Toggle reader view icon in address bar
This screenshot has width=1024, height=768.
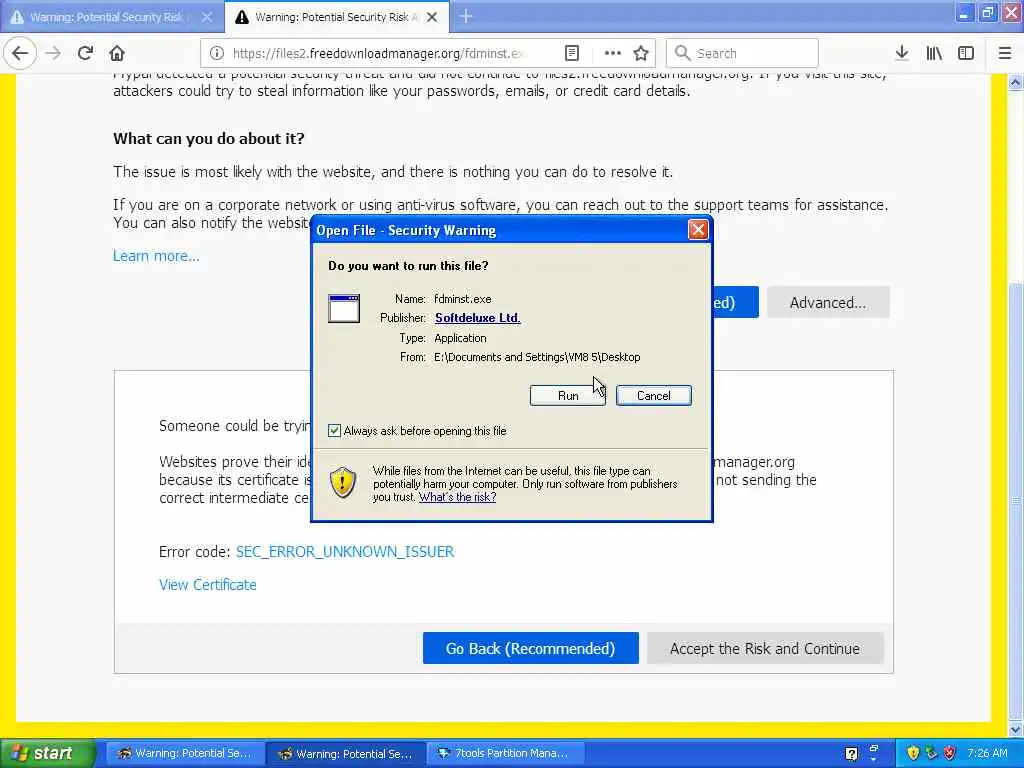(571, 53)
